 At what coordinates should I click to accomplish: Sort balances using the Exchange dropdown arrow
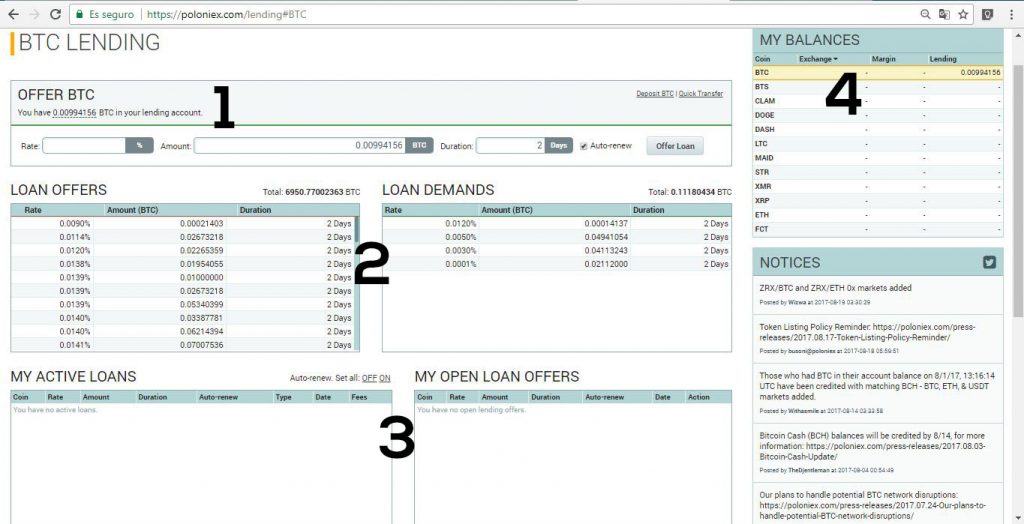(x=835, y=59)
